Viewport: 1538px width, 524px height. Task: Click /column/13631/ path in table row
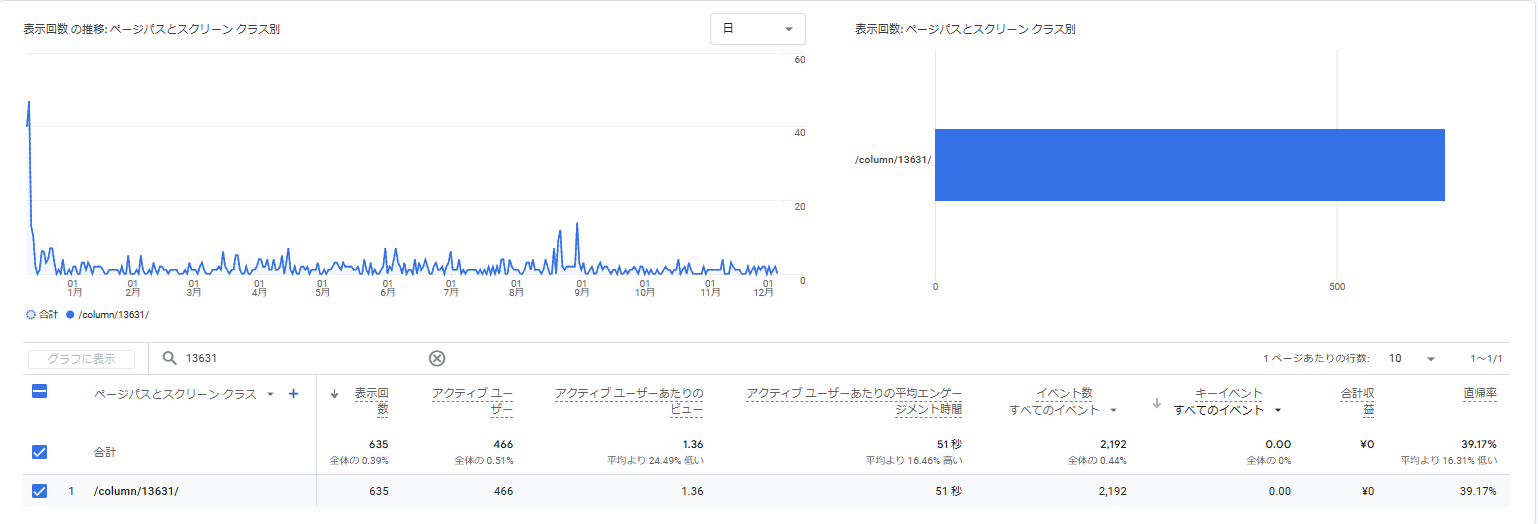pyautogui.click(x=136, y=491)
